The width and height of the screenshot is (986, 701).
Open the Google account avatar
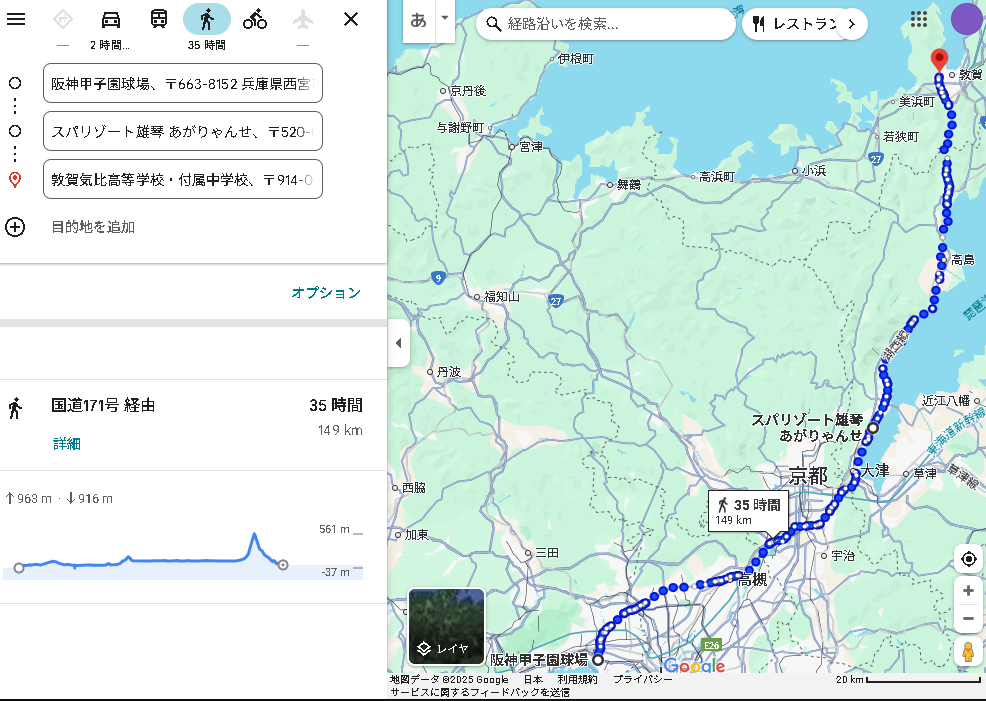(967, 19)
